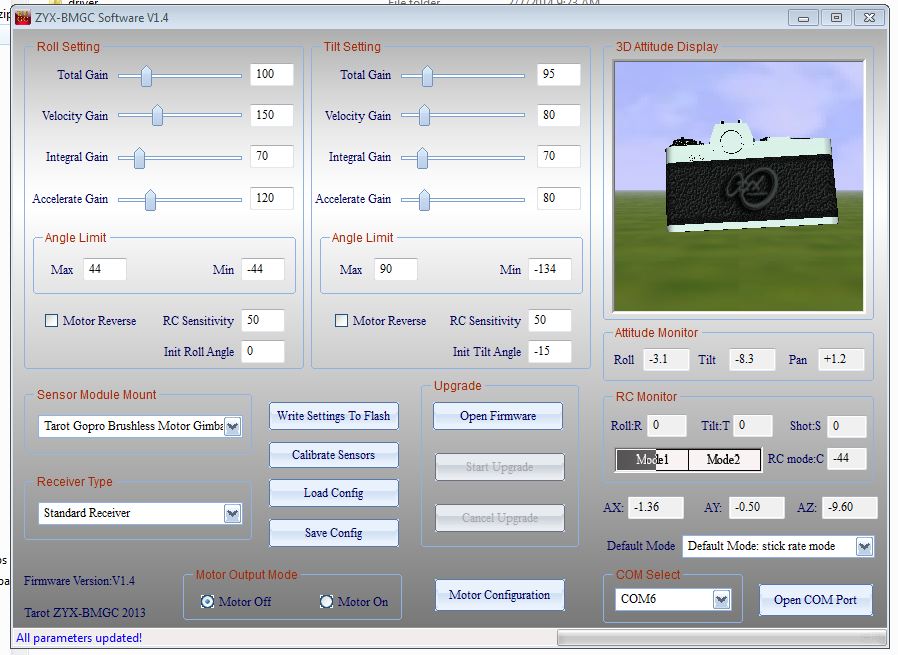Click the Tilt Accelerate Gain value field

[559, 198]
